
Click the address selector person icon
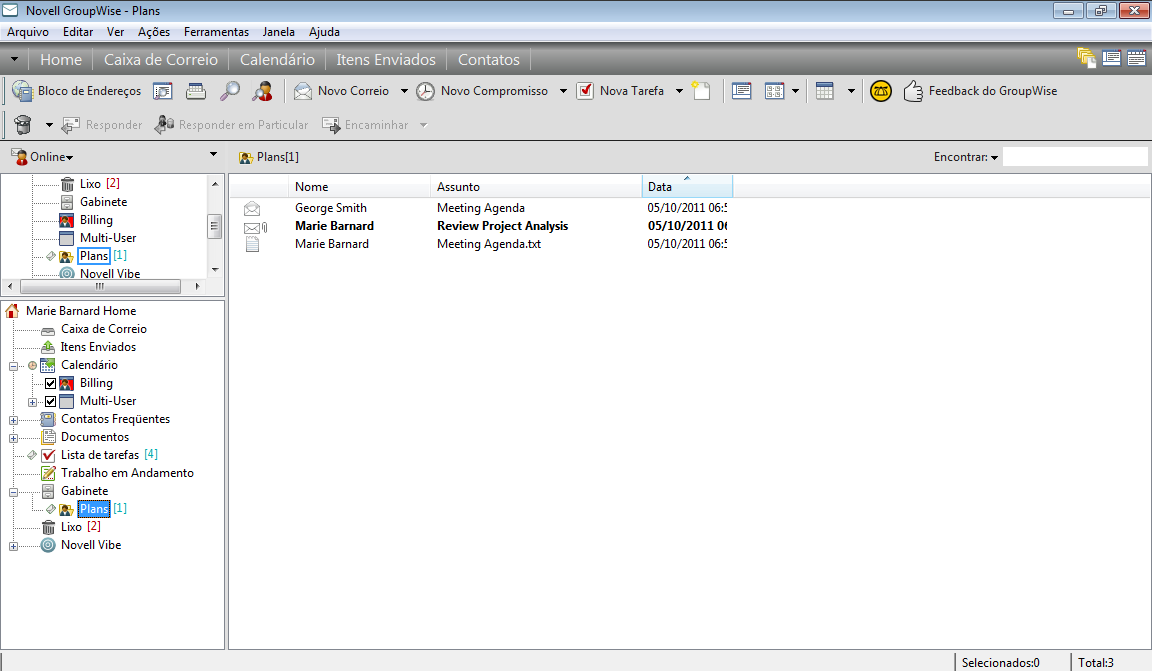262,91
